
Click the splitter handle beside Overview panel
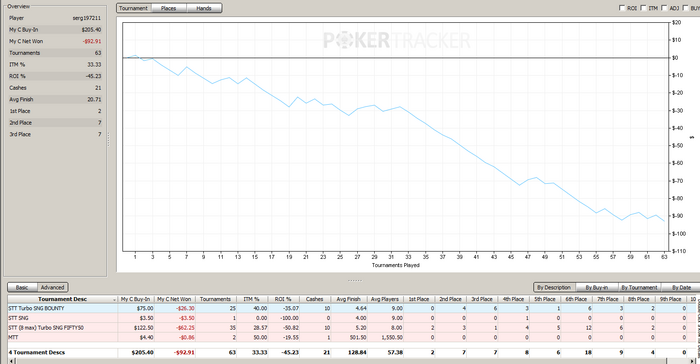108,139
